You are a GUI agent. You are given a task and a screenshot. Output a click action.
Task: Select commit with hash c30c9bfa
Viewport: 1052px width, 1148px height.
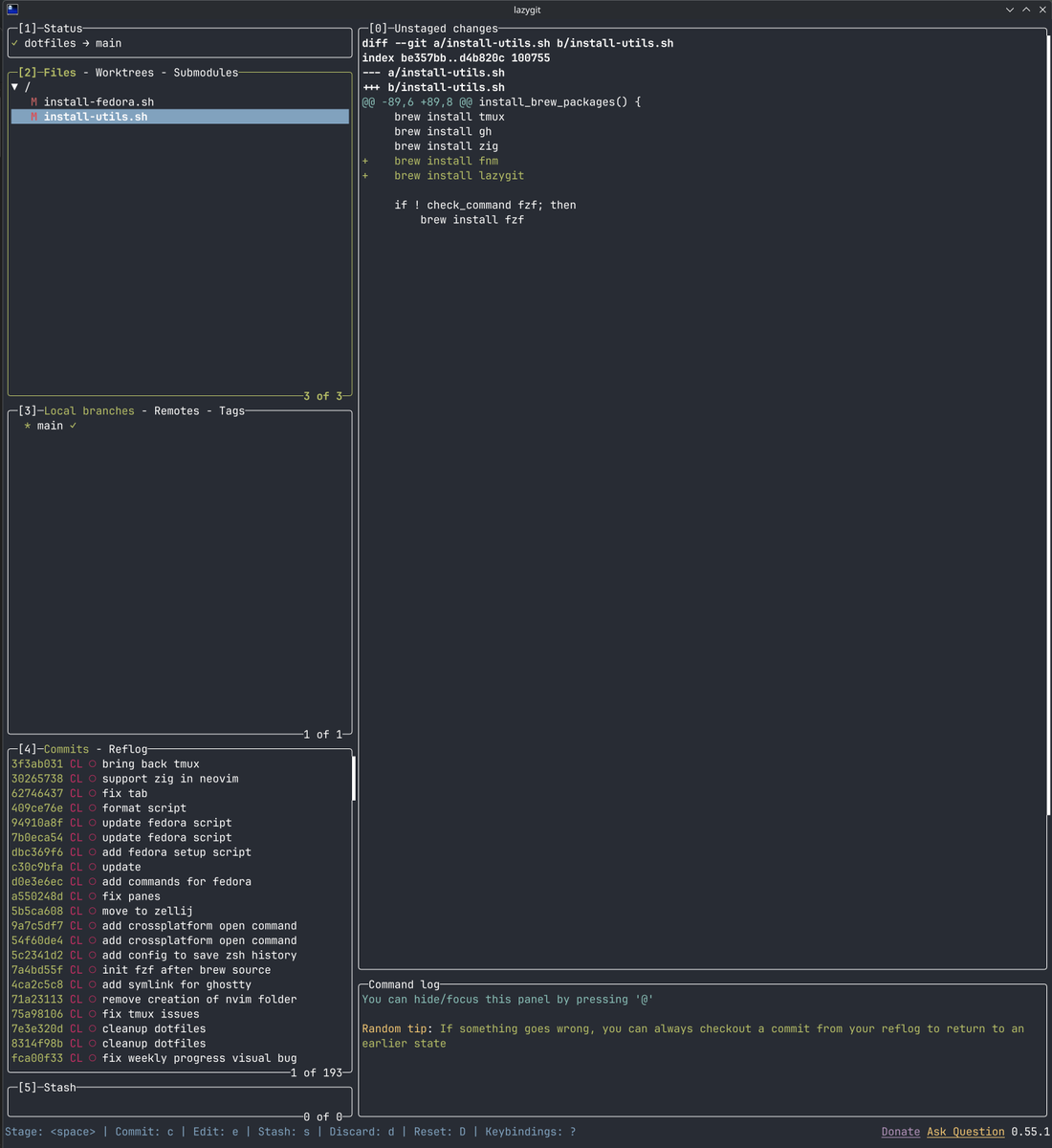tap(180, 867)
